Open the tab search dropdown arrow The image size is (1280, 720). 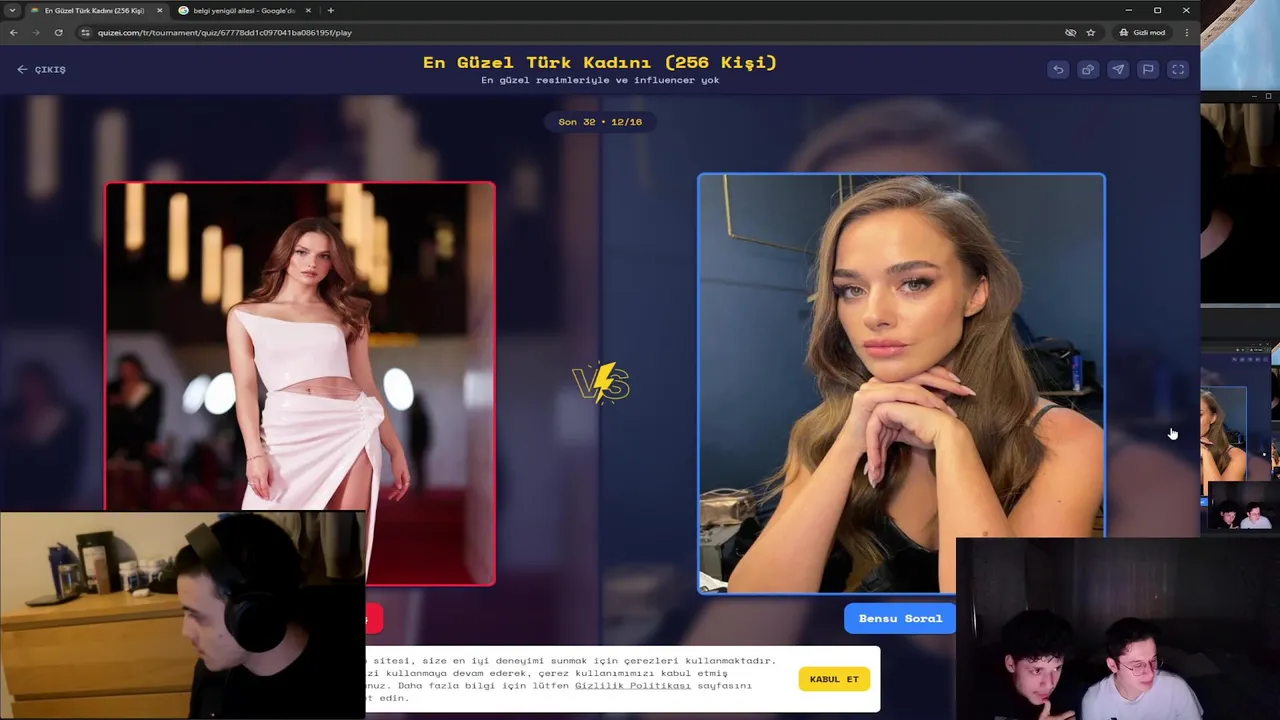tap(12, 10)
